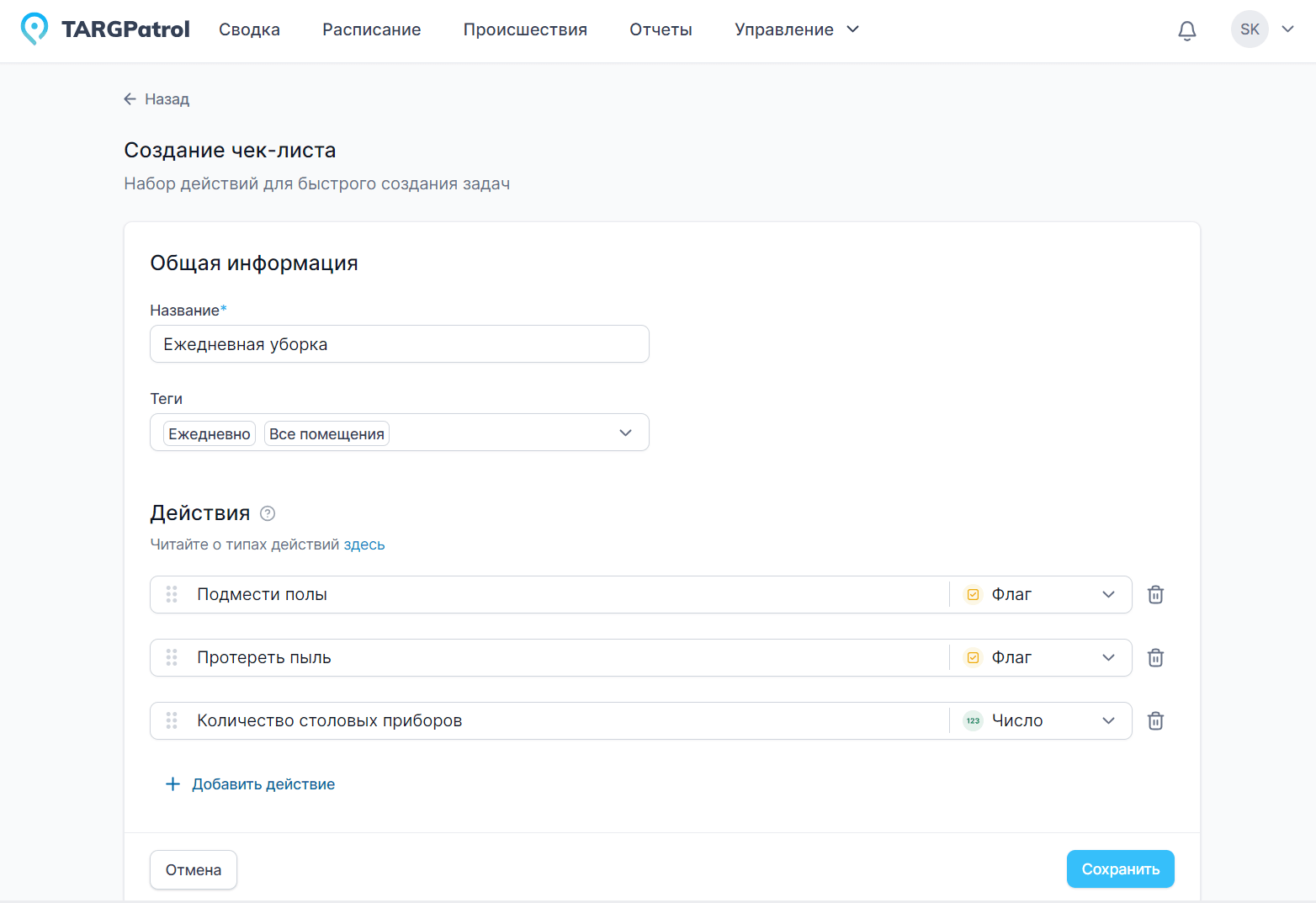Image resolution: width=1316 pixels, height=903 pixels.
Task: Click the TARGPatrol logo icon
Action: [x=34, y=28]
